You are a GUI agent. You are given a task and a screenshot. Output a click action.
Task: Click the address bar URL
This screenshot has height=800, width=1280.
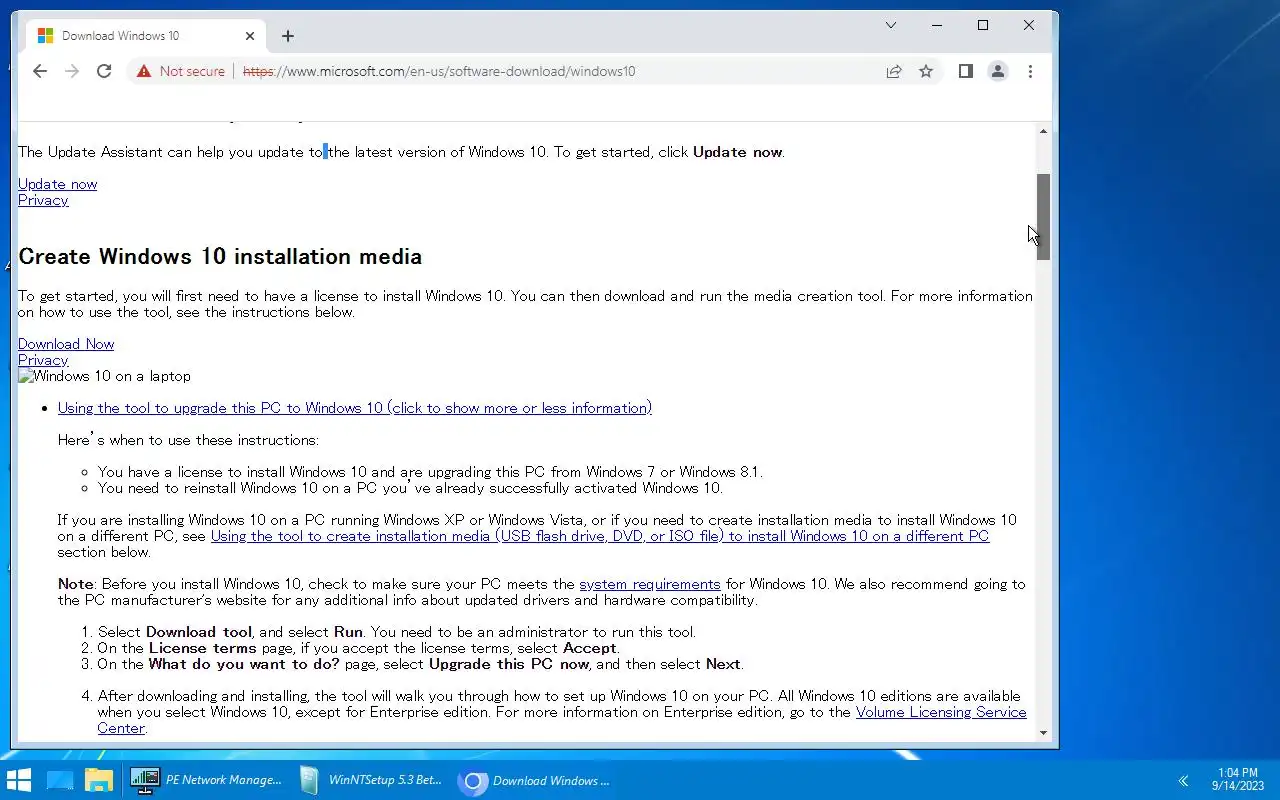(439, 71)
